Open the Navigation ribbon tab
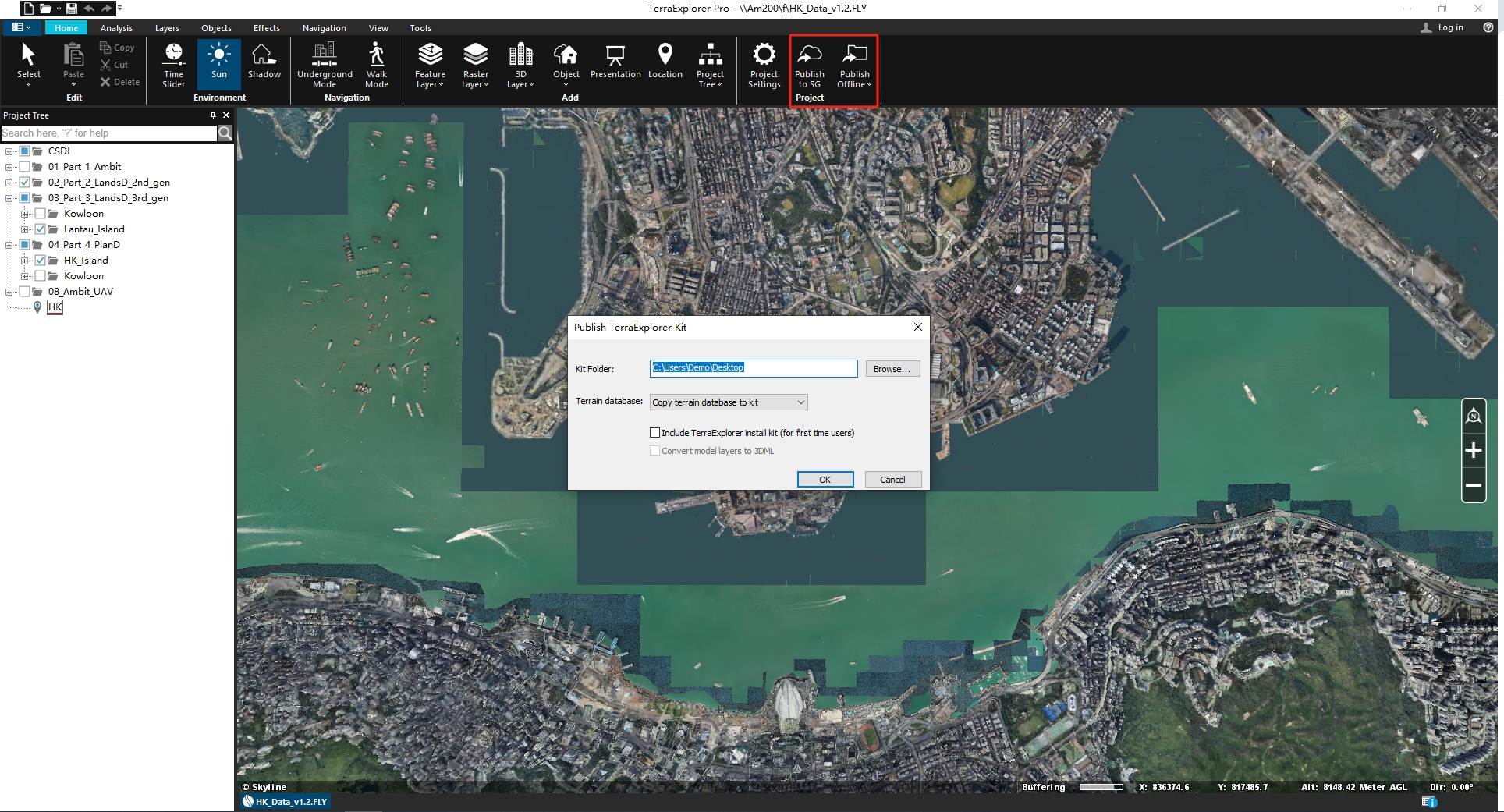Image resolution: width=1504 pixels, height=812 pixels. (324, 28)
